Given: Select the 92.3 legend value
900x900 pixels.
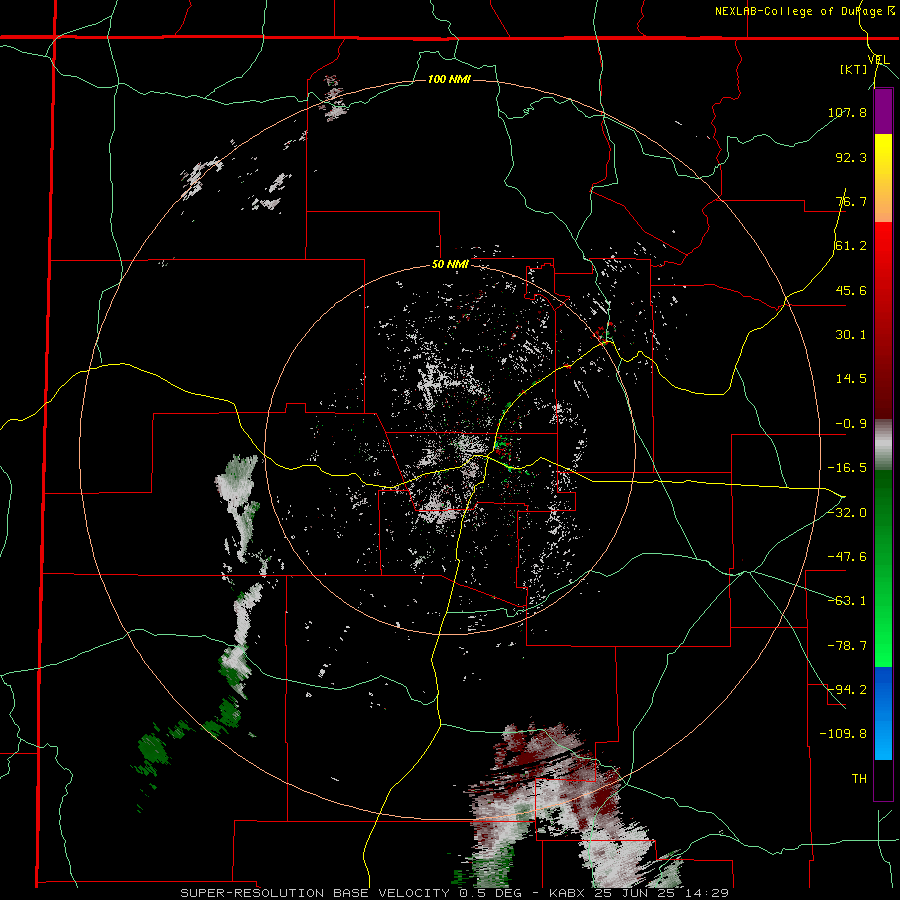Looking at the screenshot, I should point(851,157).
